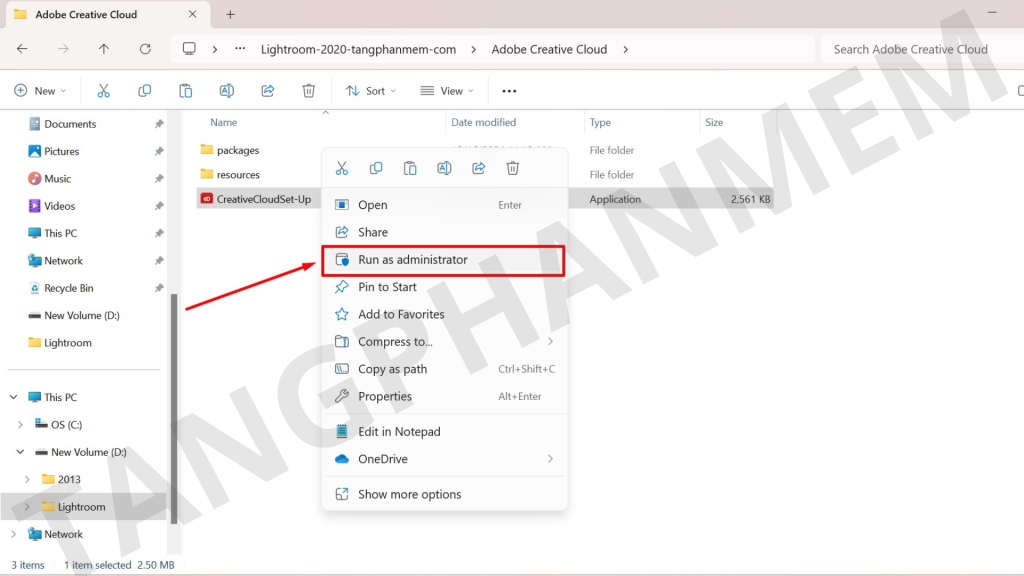
Task: Click the Cut icon in the context menu
Action: click(x=342, y=168)
